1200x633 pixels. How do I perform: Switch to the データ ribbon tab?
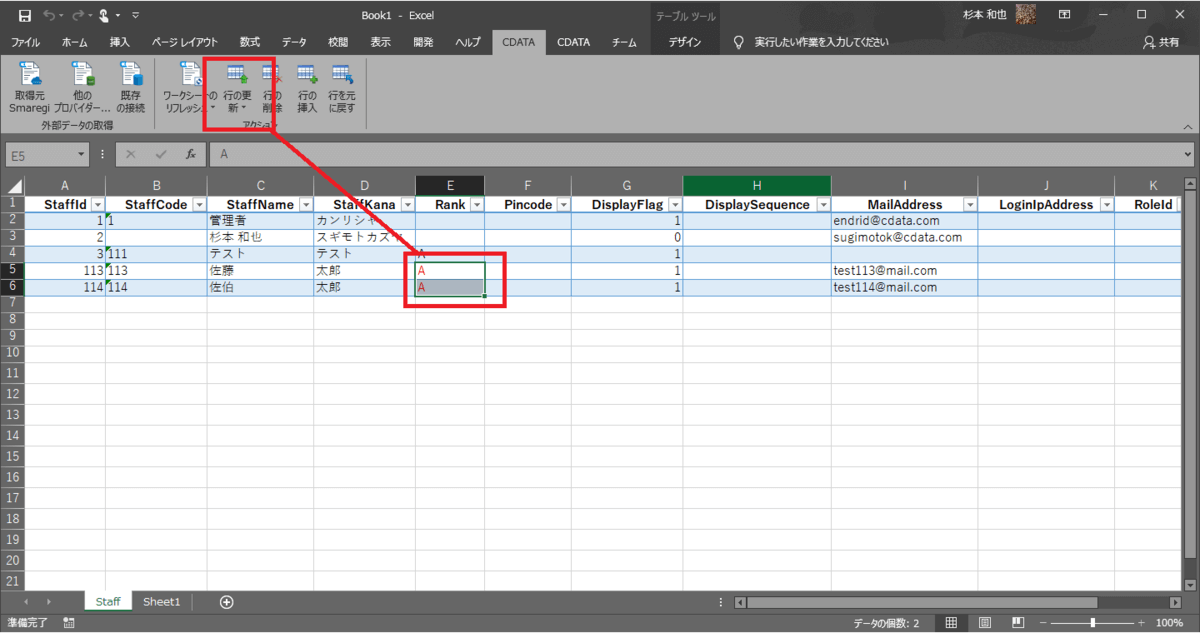[x=294, y=42]
